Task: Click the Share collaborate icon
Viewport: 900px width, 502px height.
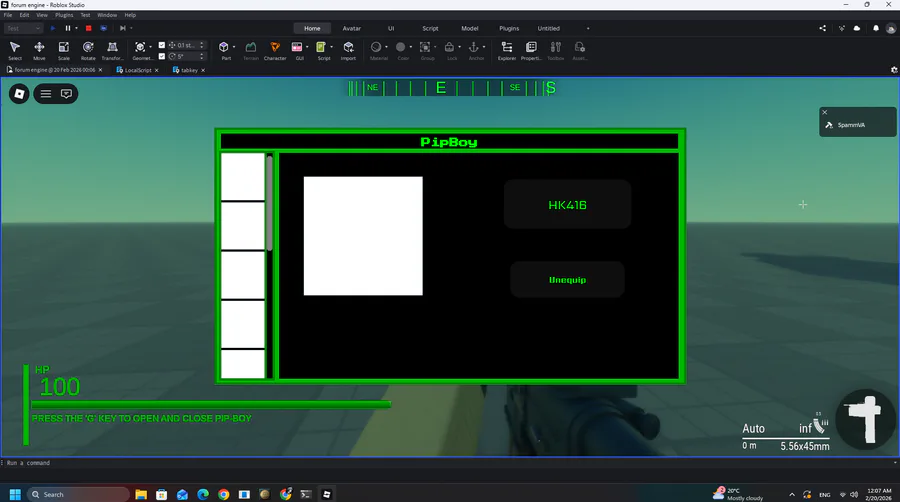Action: click(823, 28)
